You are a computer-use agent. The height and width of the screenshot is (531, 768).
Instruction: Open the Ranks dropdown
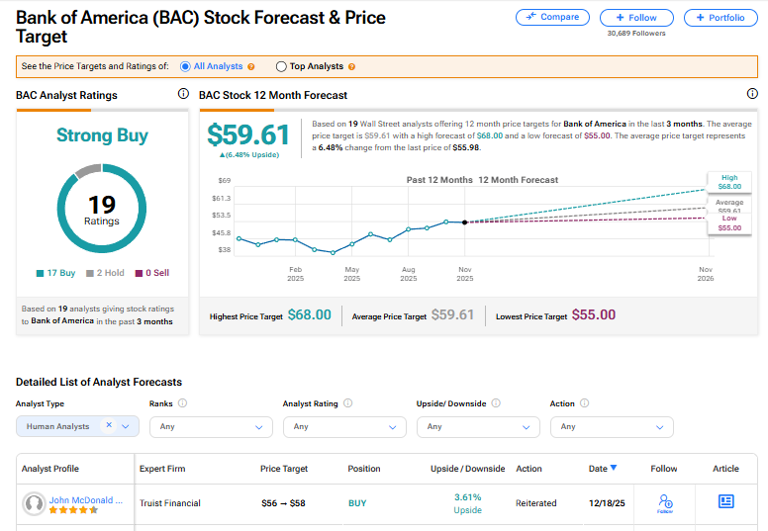coord(211,426)
